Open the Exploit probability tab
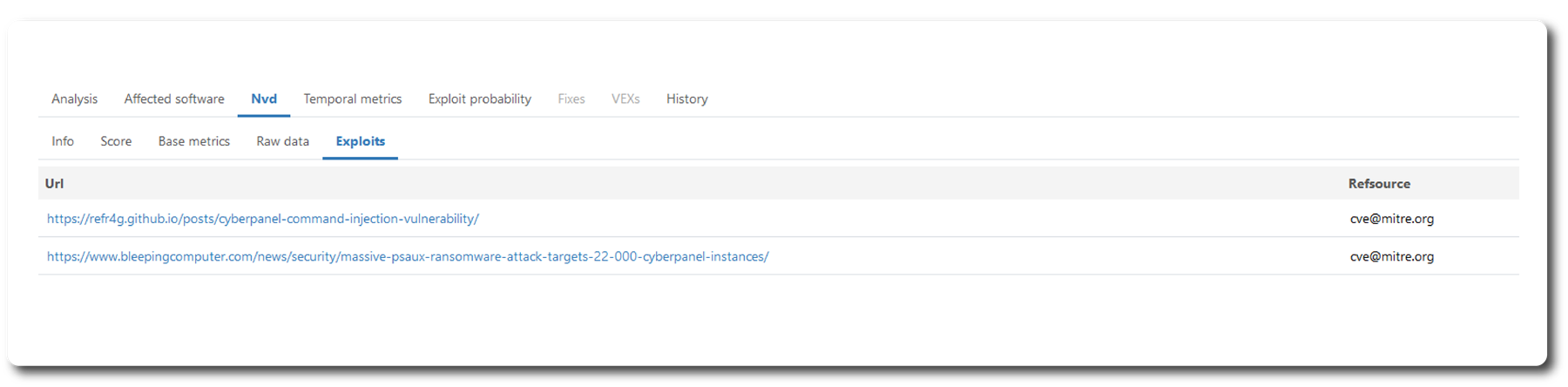The height and width of the screenshot is (387, 1568). pos(479,99)
